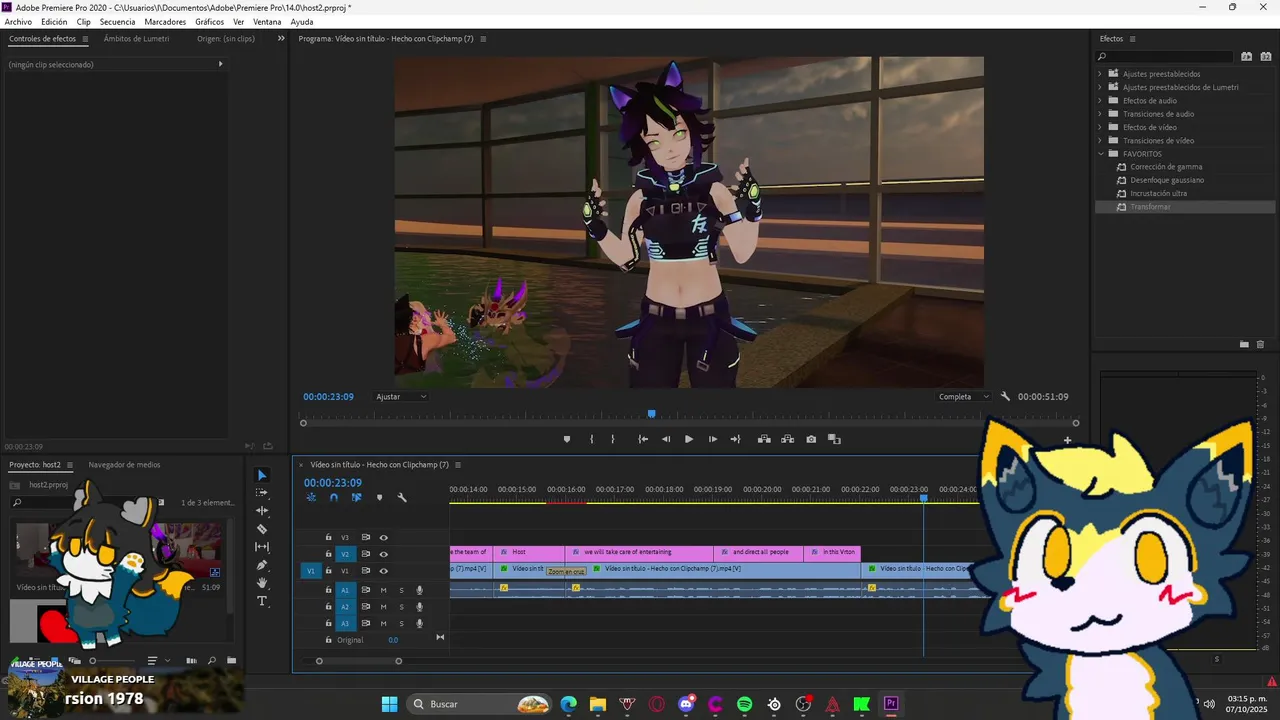This screenshot has width=1280, height=720.
Task: Open the Program monitor button editor plus
Action: 1067,440
